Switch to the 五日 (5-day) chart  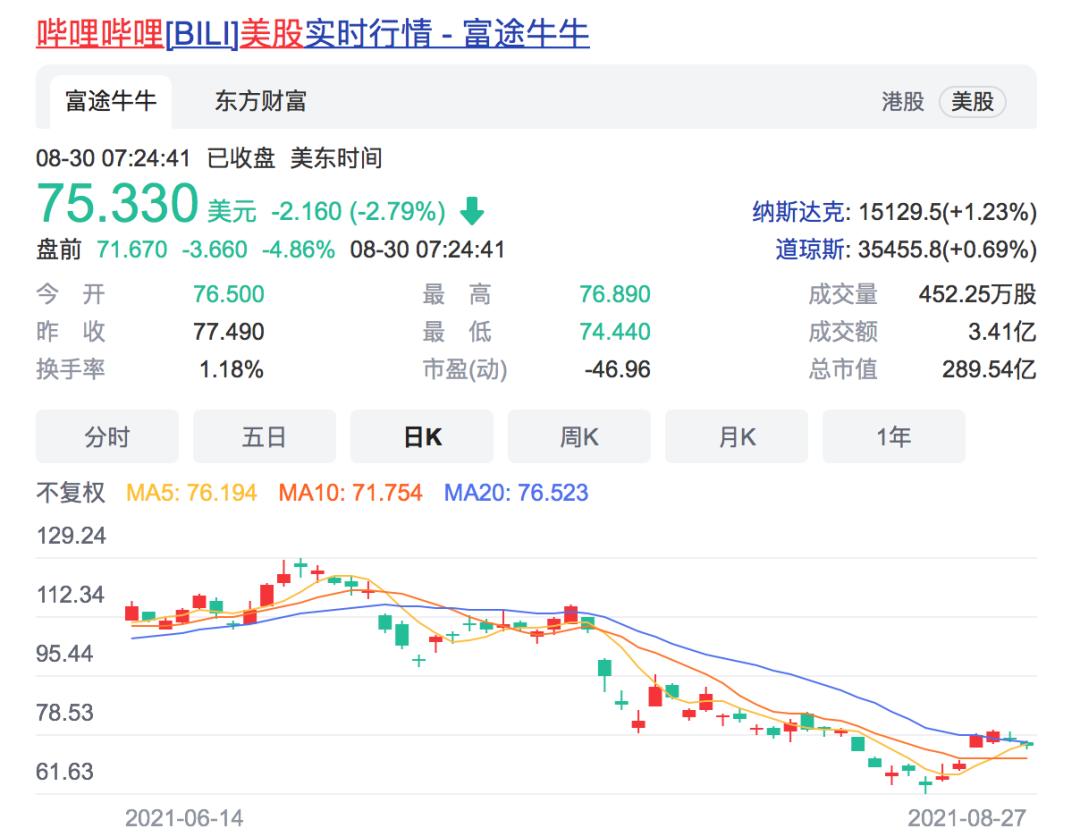pos(264,436)
